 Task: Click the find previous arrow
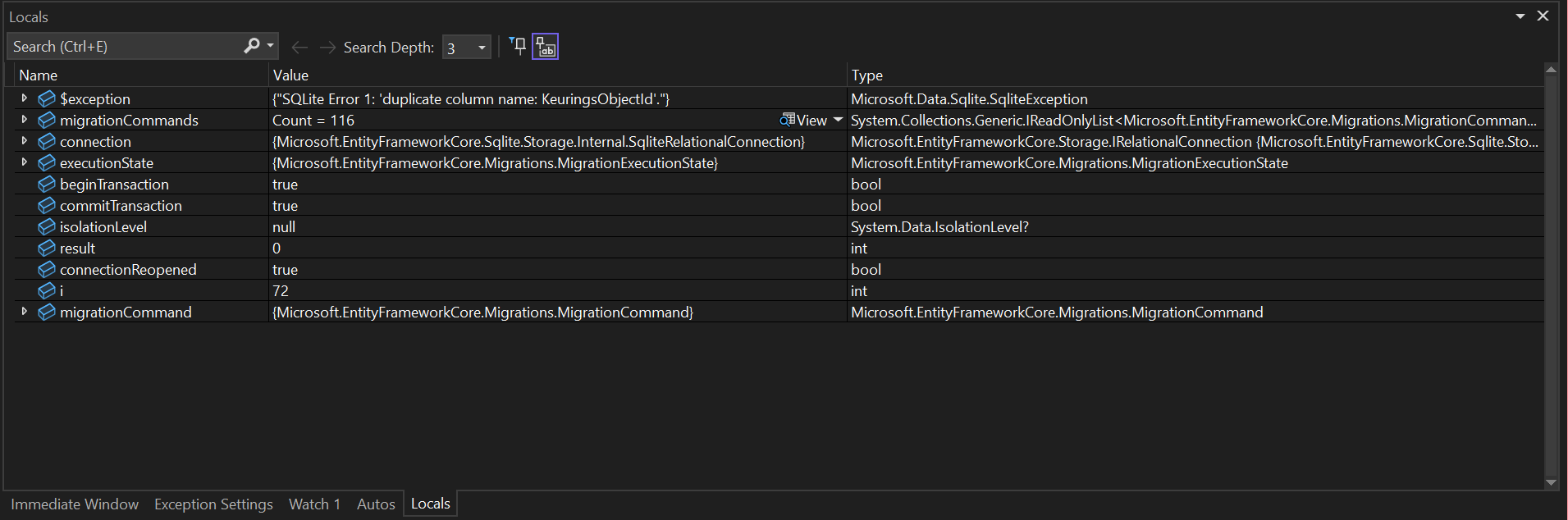299,48
